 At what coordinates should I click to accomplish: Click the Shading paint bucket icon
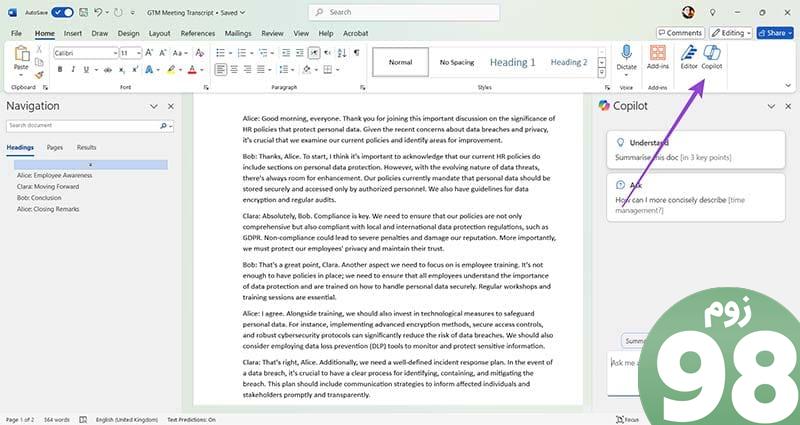(x=307, y=69)
